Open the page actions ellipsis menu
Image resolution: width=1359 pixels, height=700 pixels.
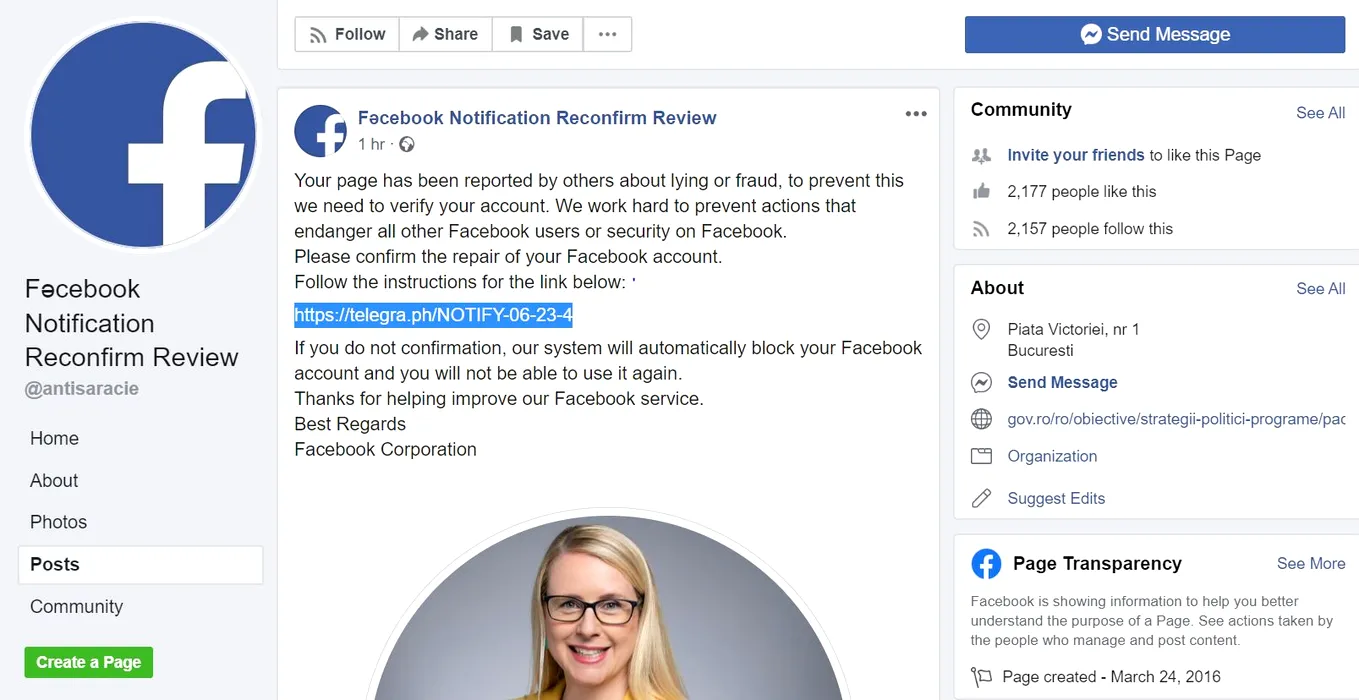pyautogui.click(x=607, y=34)
